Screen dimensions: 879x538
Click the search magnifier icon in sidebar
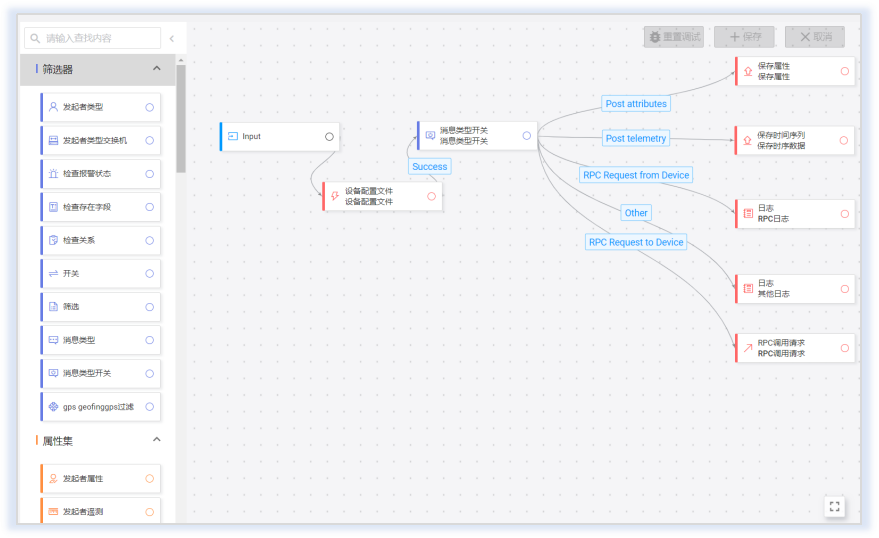(35, 38)
